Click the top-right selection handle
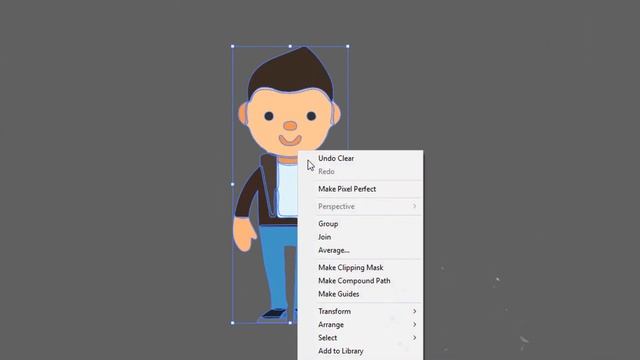 coord(348,47)
